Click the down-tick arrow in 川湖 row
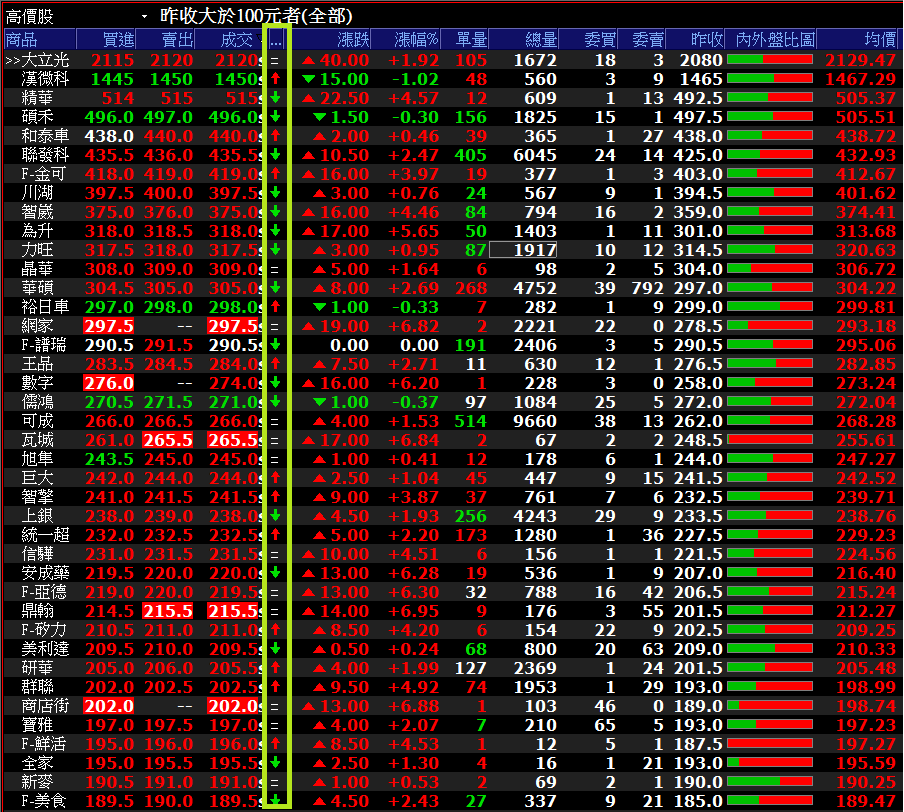The width and height of the screenshot is (904, 812). (x=276, y=193)
